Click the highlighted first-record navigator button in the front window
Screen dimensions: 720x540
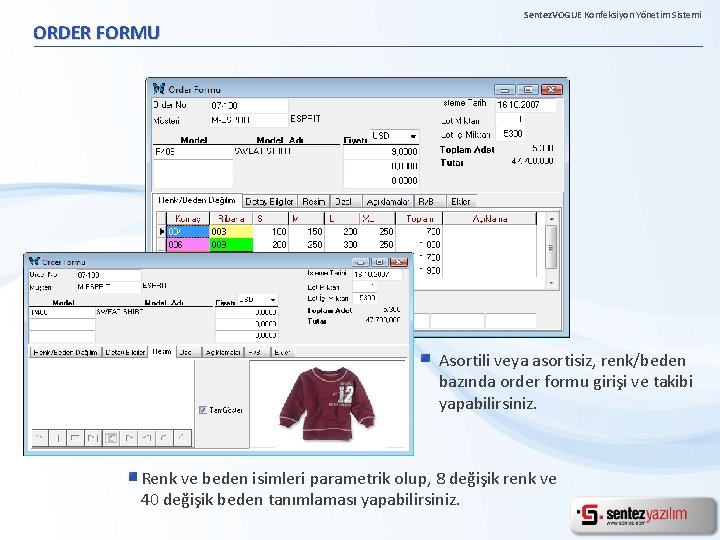pos(111,438)
